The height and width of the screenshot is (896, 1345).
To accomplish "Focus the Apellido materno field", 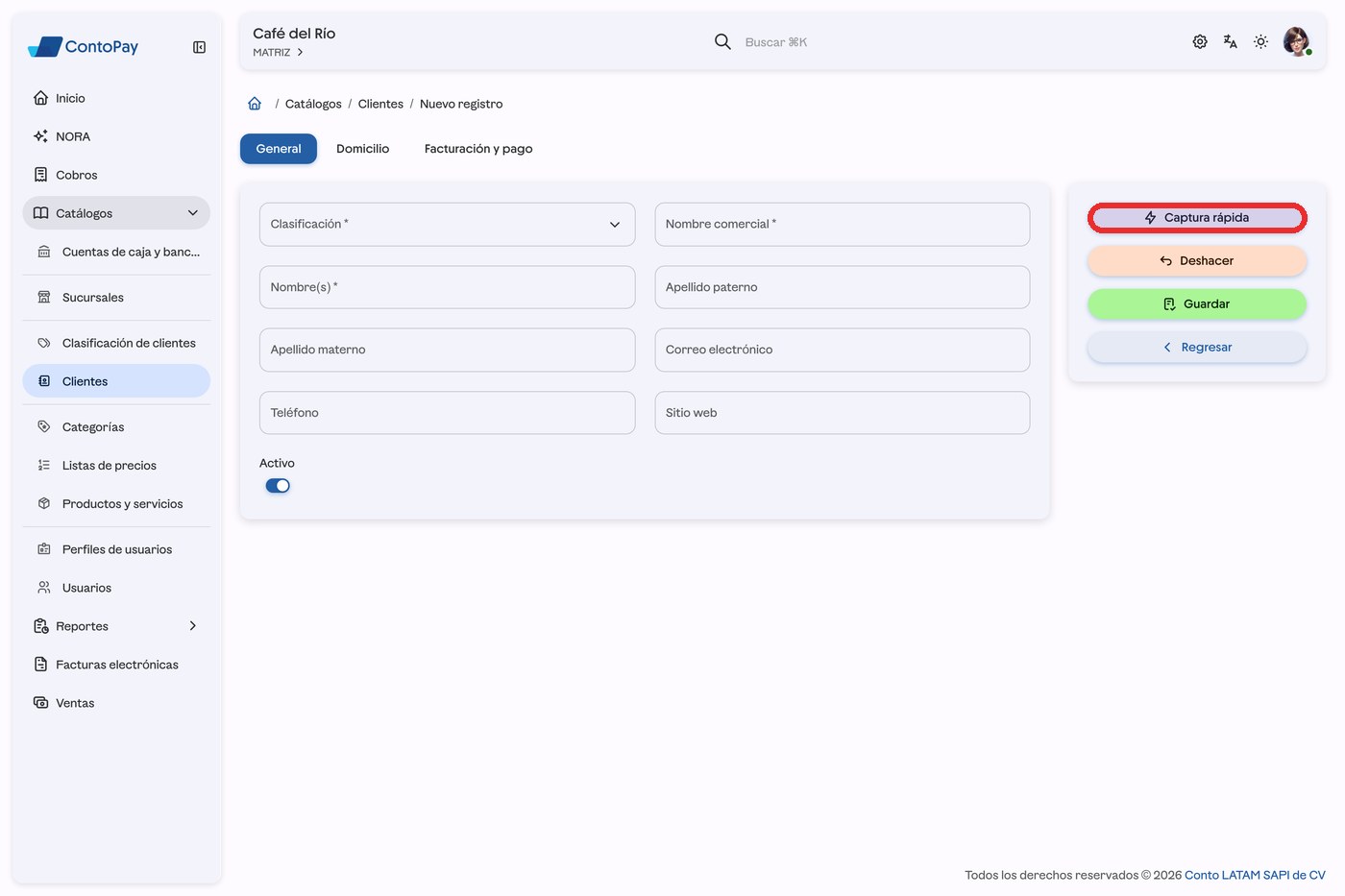I will [x=447, y=350].
